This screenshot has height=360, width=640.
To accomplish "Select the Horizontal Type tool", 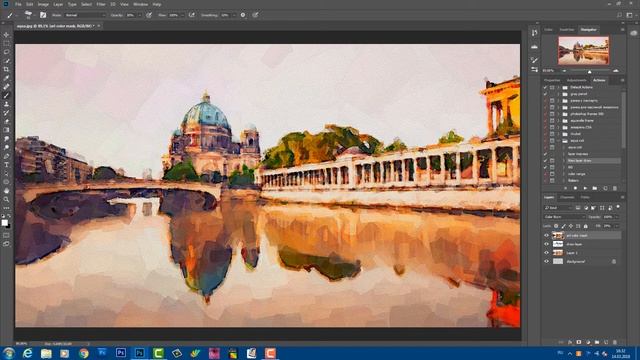I will tap(6, 165).
